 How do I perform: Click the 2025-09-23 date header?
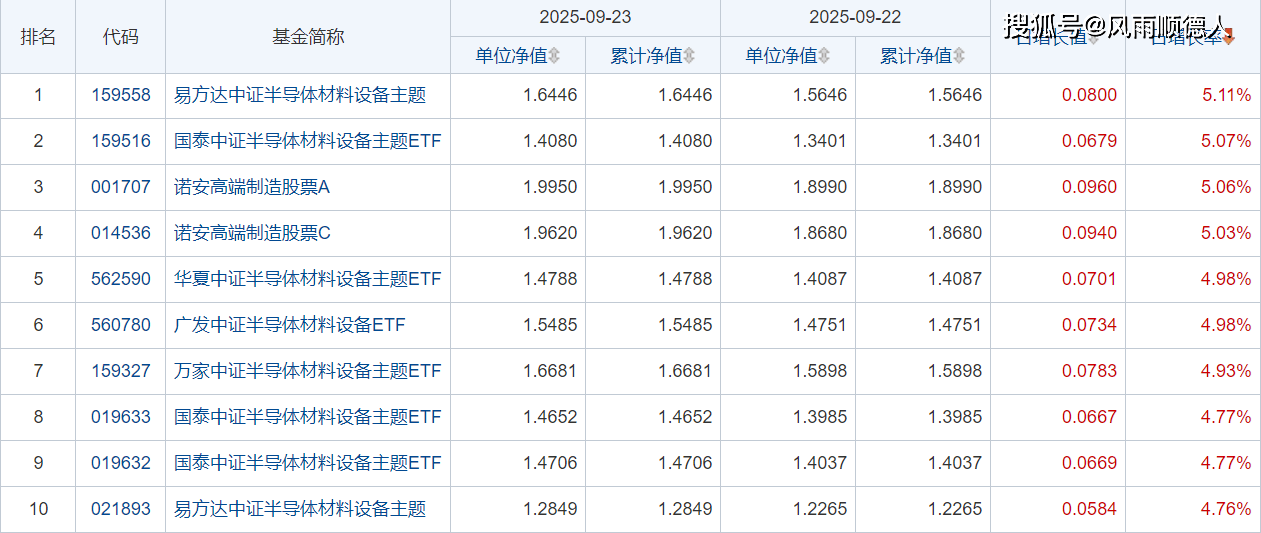[x=585, y=18]
